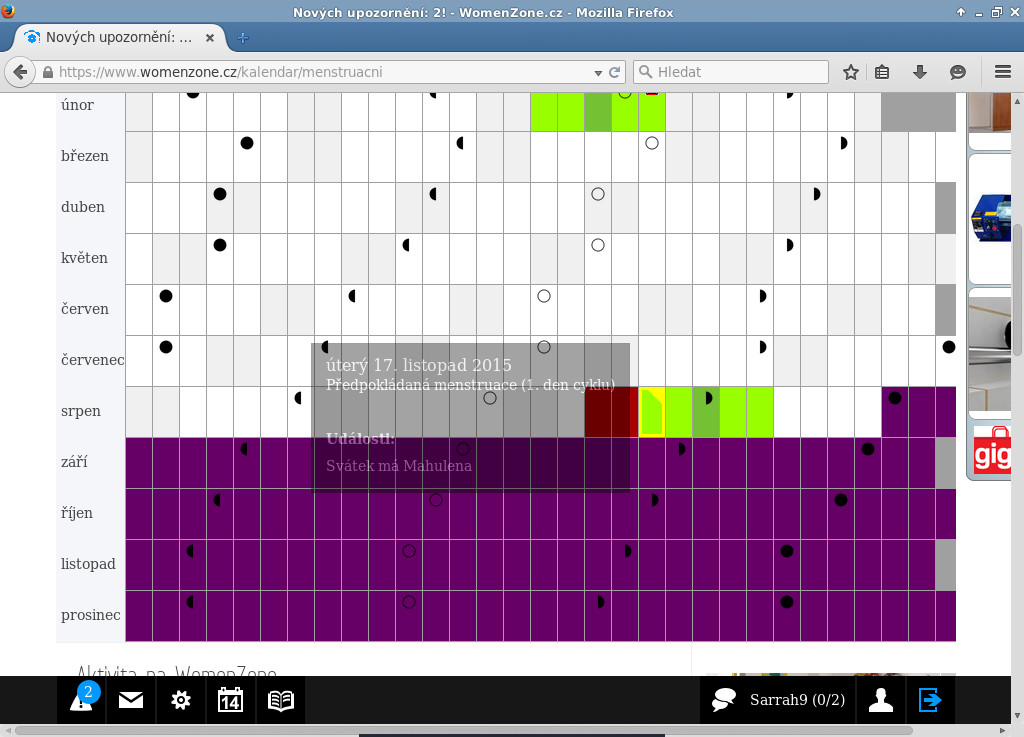Expand the URL bar history dropdown arrow

point(597,72)
